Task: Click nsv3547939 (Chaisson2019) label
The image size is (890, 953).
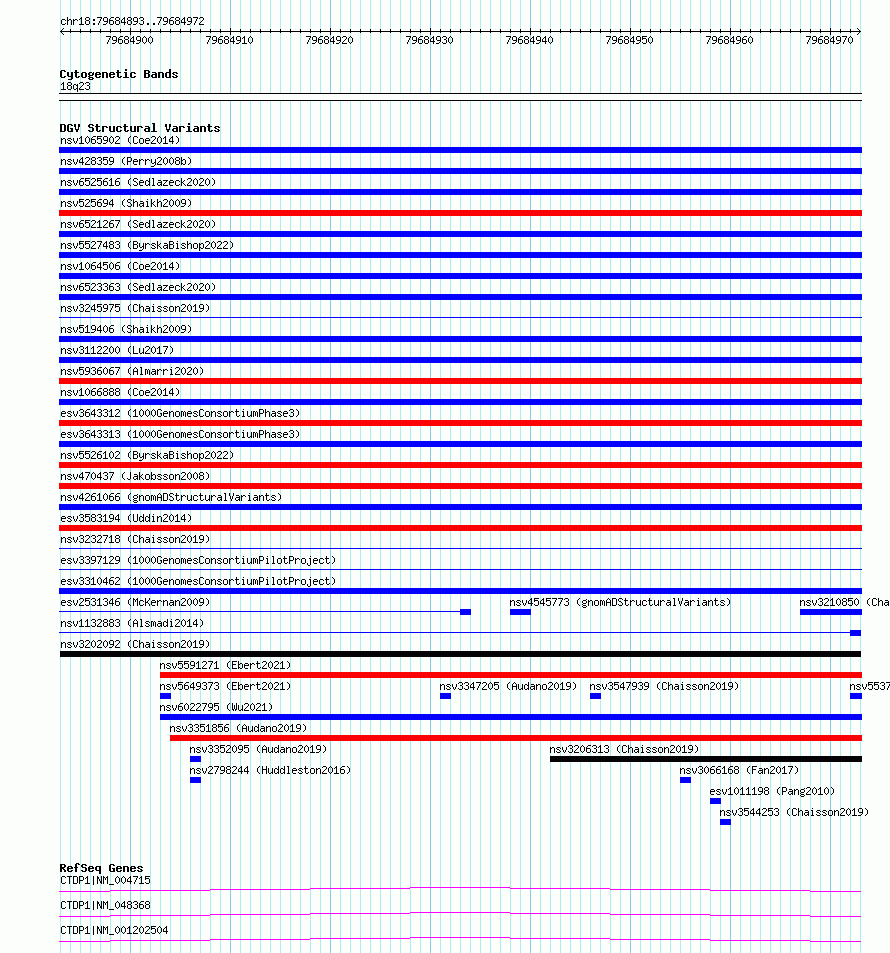Action: (x=664, y=686)
